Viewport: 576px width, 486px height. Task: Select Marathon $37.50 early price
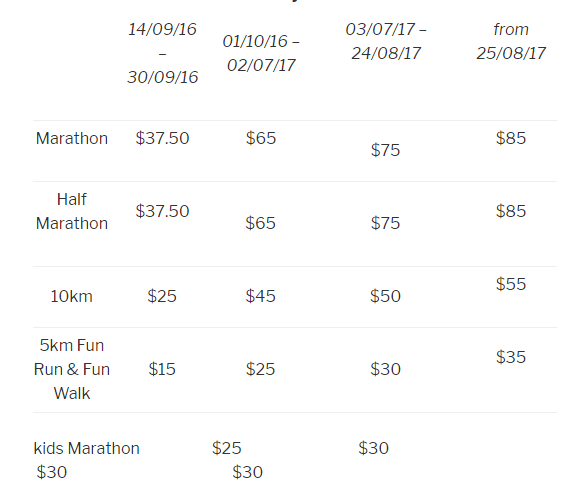click(162, 138)
